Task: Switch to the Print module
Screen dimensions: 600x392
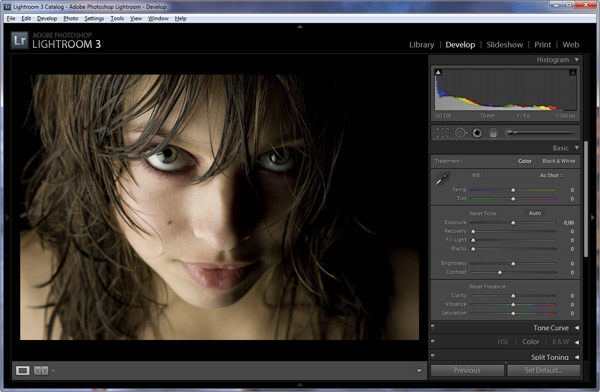Action: click(543, 45)
